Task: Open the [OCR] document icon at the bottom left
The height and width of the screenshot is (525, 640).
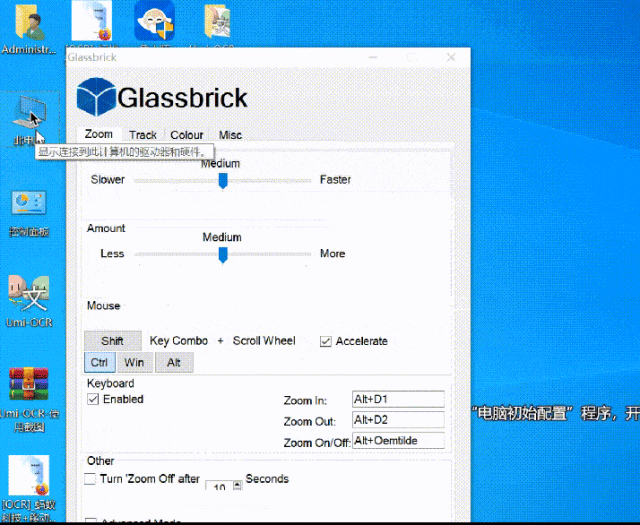Action: pyautogui.click(x=29, y=488)
